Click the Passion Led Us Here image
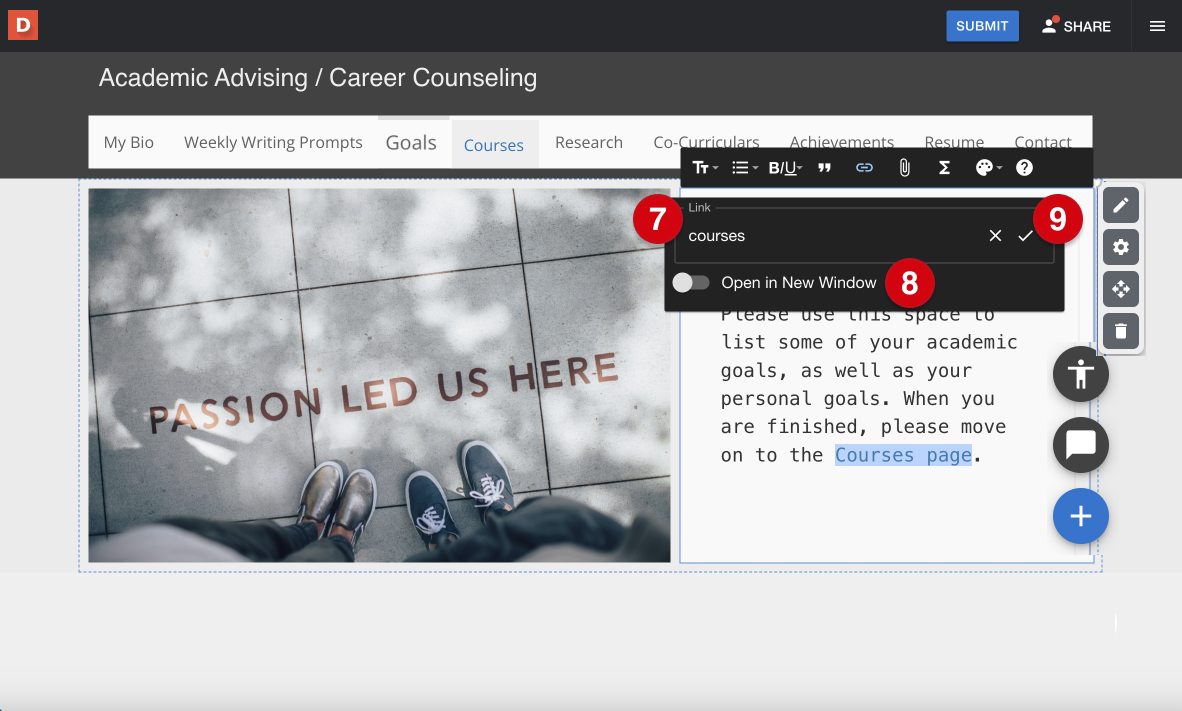The width and height of the screenshot is (1182, 711). tap(379, 375)
